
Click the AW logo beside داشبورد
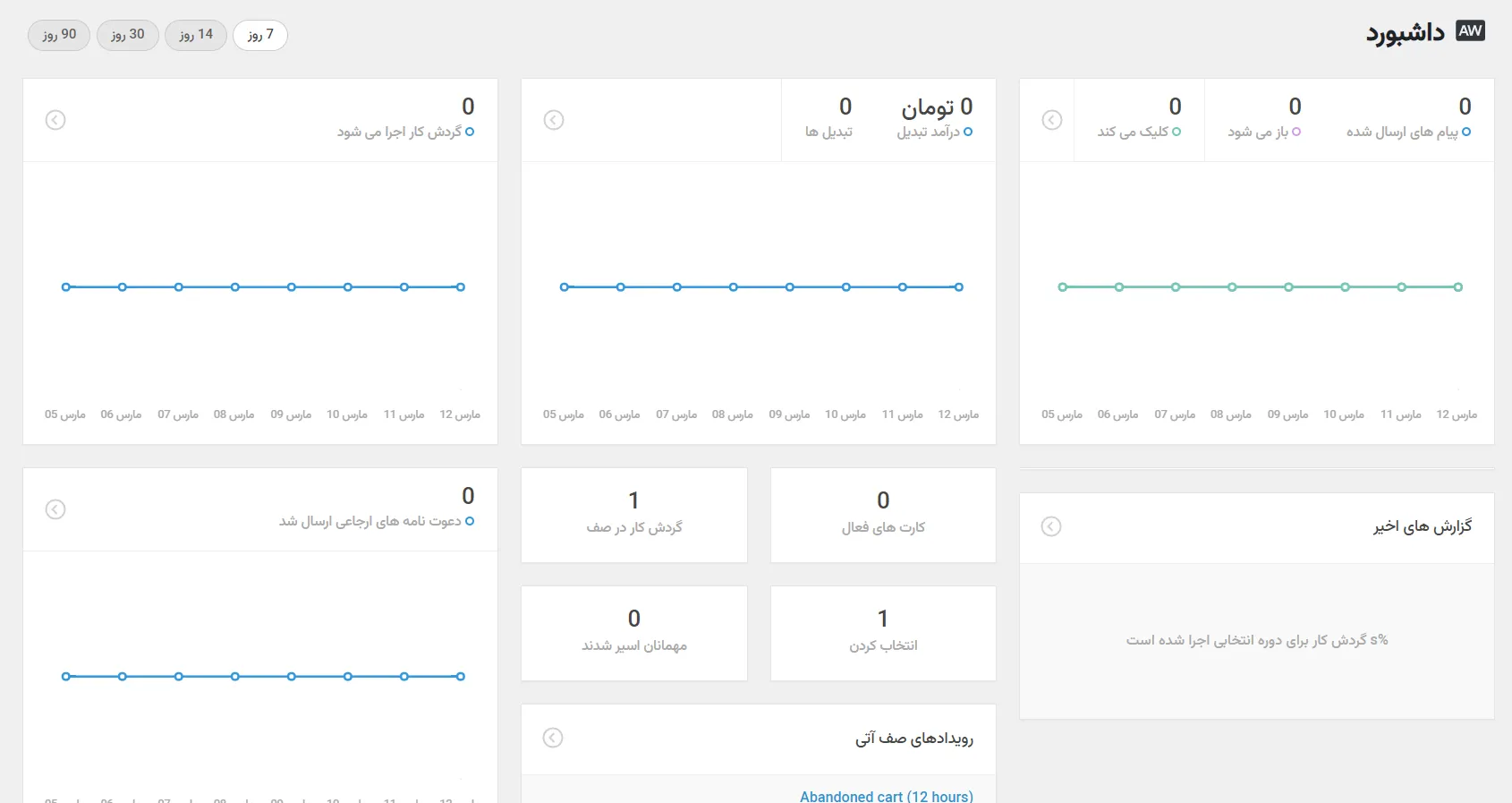coord(1470,31)
